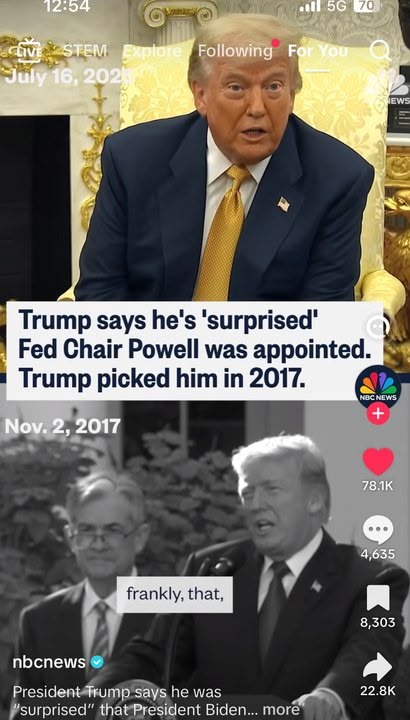The image size is (410, 720).
Task: Open the NBC News profile avatar
Action: point(378,388)
